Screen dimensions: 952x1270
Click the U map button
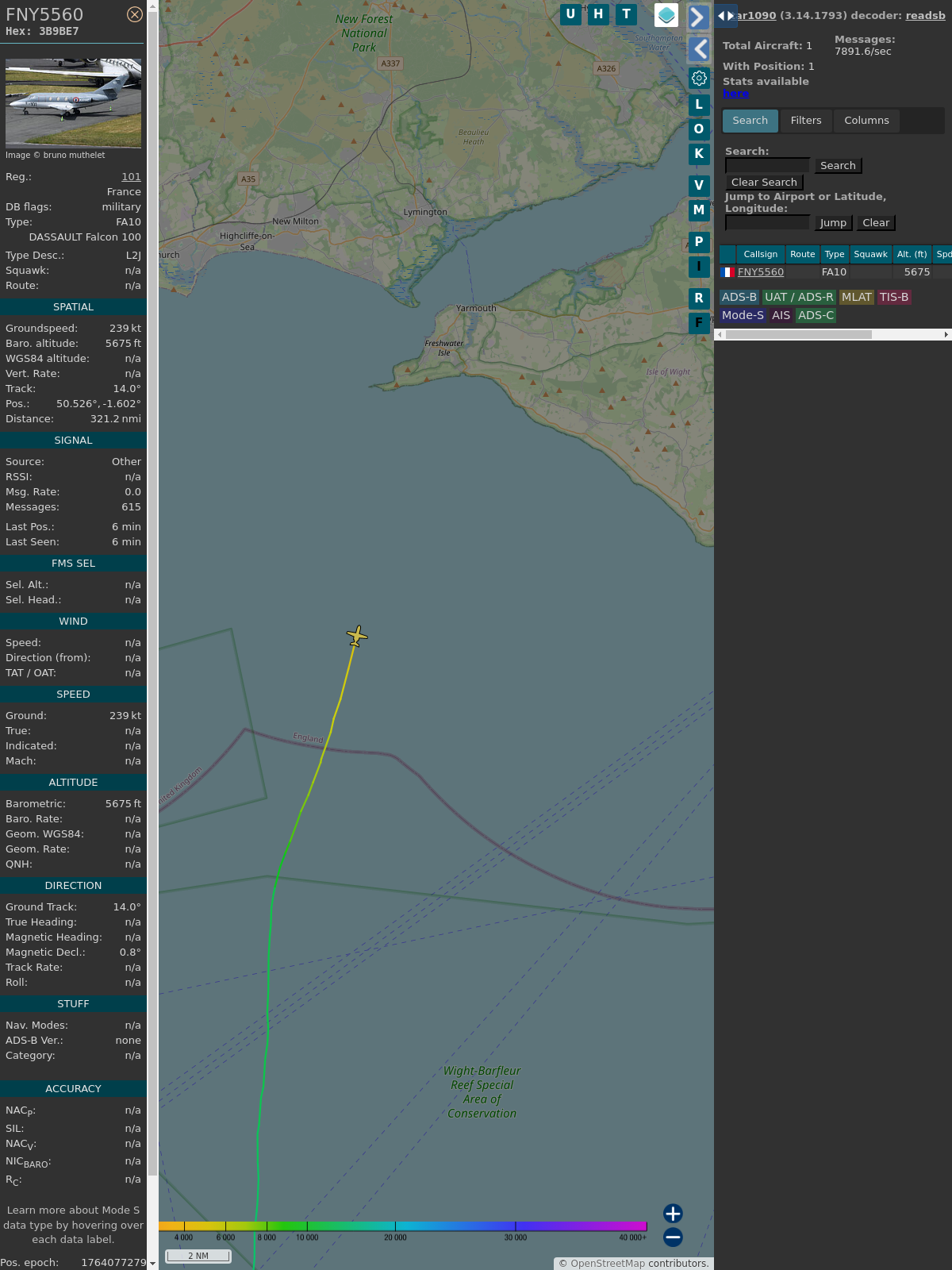point(570,14)
